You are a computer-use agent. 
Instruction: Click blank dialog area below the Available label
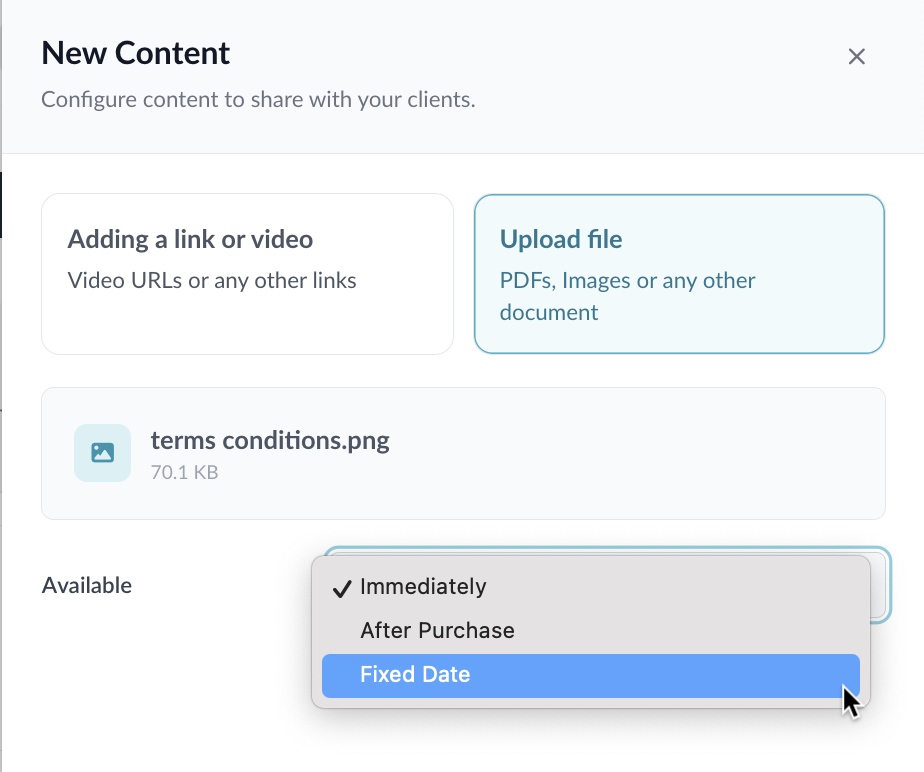(x=150, y=690)
